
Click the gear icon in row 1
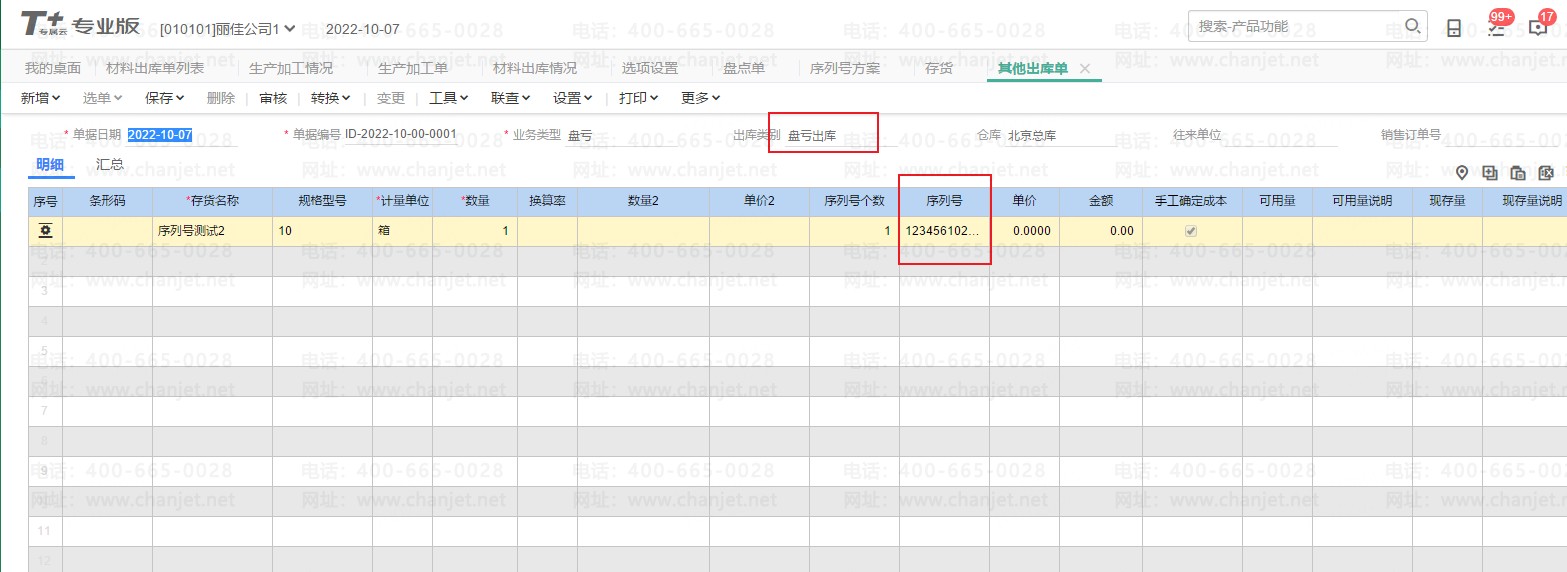45,231
